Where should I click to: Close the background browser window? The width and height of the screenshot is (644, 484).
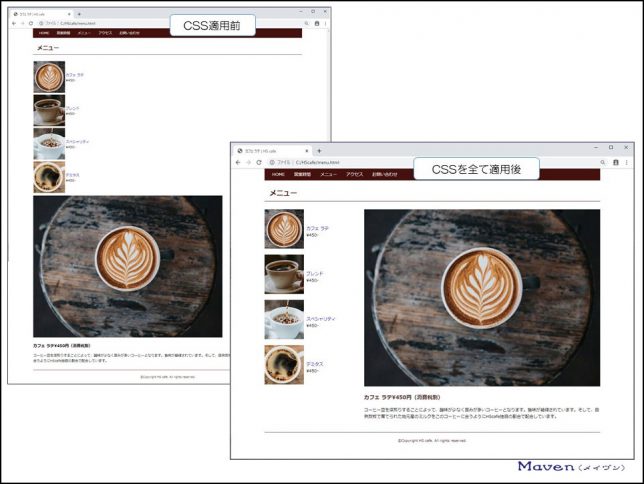pyautogui.click(x=325, y=12)
